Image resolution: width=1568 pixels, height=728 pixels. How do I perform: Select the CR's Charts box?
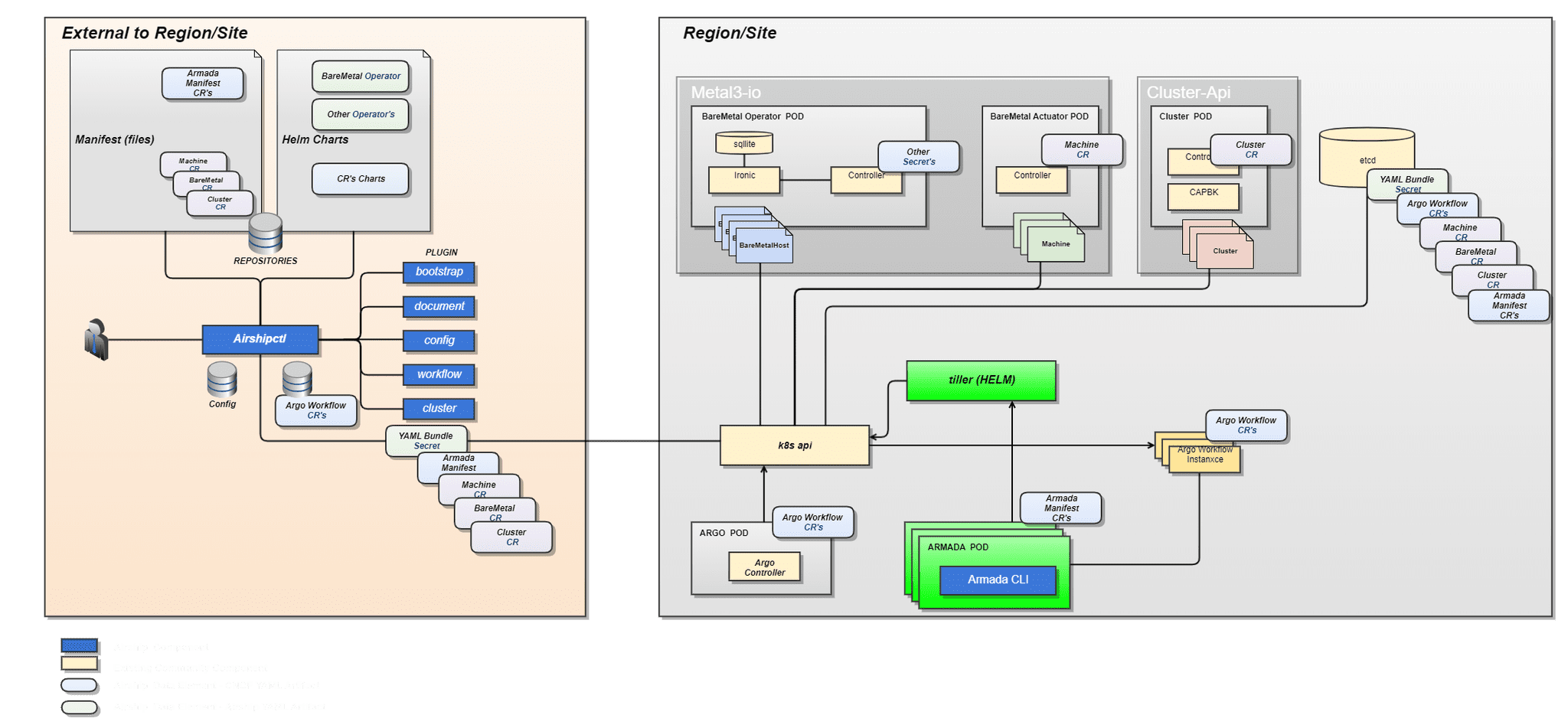[361, 178]
